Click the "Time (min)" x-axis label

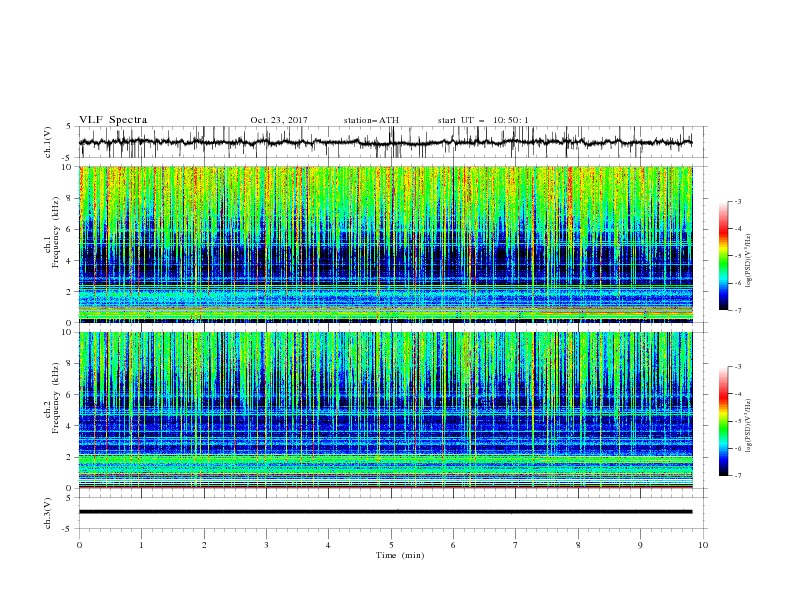coord(400,555)
